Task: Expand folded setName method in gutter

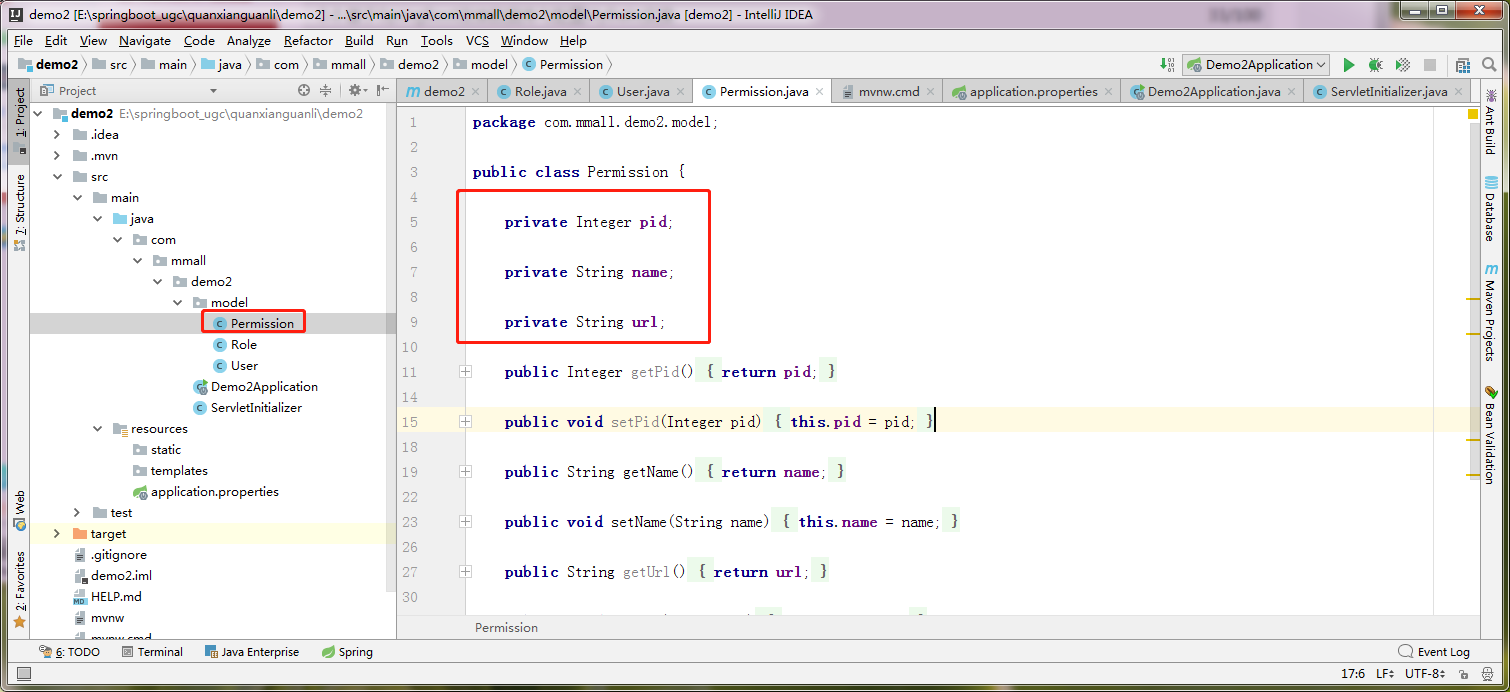Action: tap(465, 522)
